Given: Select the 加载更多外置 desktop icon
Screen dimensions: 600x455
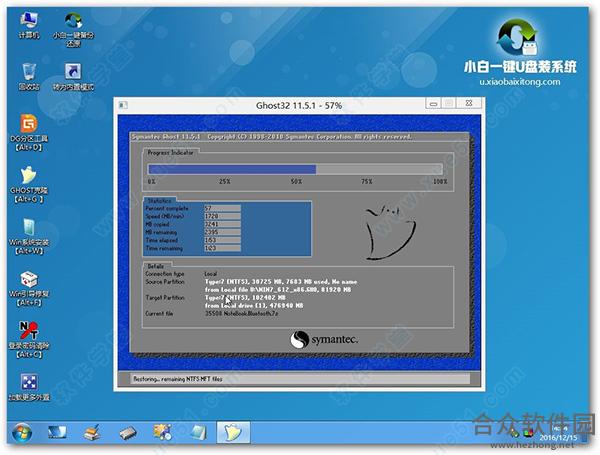Looking at the screenshot, I should pyautogui.click(x=29, y=387).
